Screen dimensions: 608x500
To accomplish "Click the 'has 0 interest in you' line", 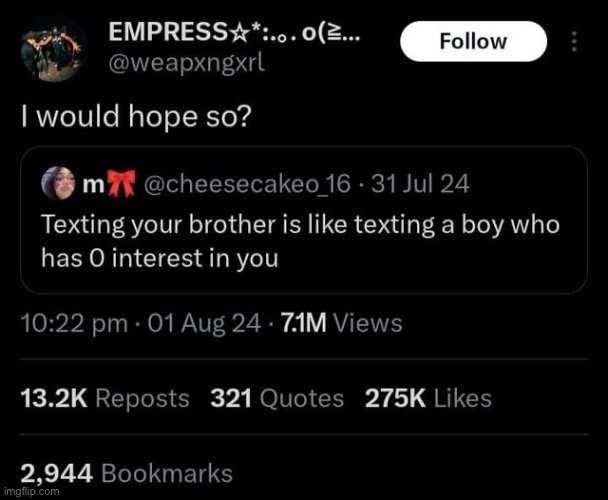I will (160, 258).
